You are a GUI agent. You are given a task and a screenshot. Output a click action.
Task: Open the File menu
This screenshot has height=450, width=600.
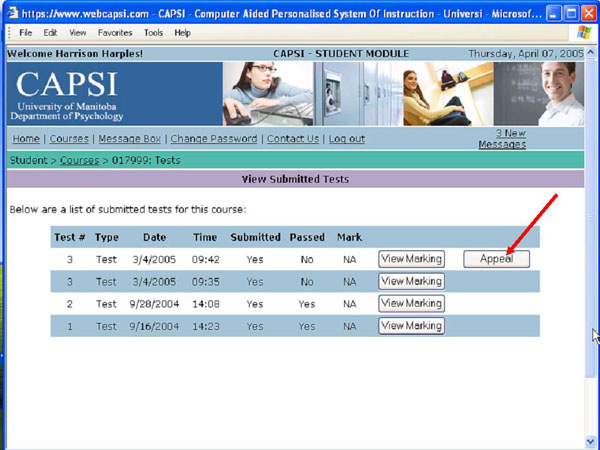(26, 33)
